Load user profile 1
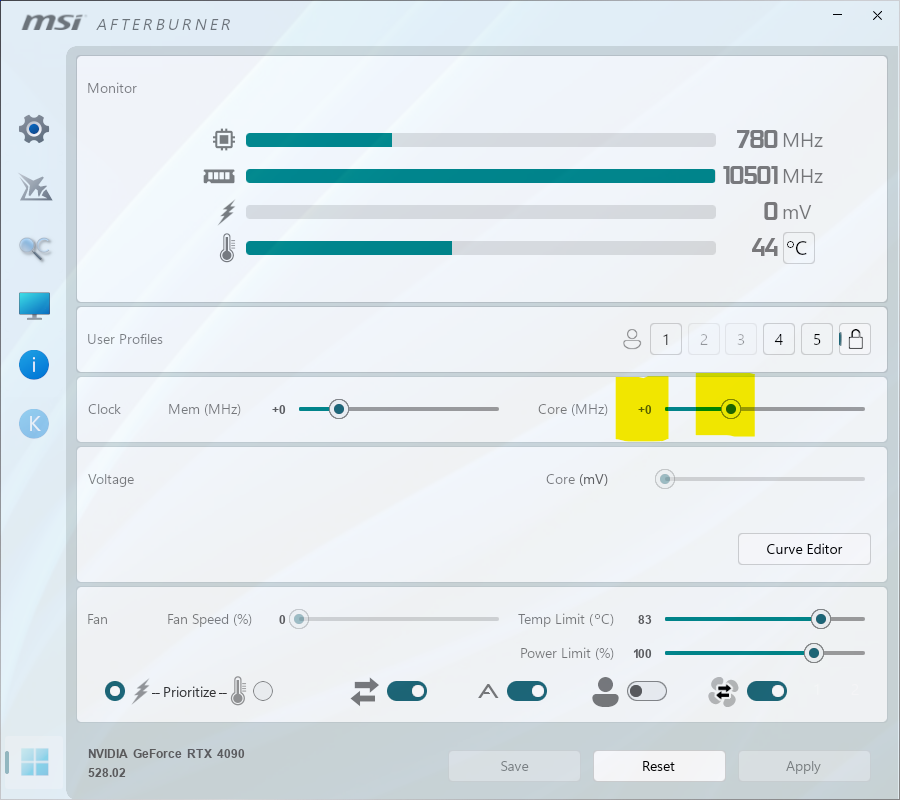Viewport: 900px width, 800px height. coord(666,339)
